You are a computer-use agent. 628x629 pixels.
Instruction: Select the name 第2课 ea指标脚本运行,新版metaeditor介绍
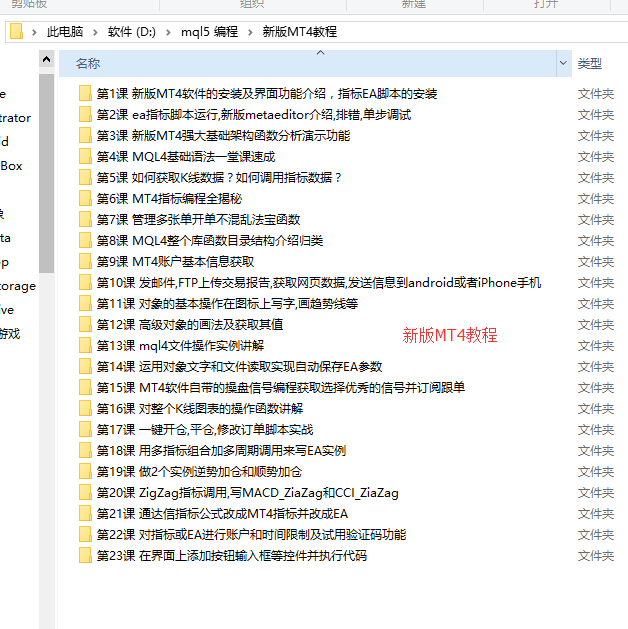[254, 115]
